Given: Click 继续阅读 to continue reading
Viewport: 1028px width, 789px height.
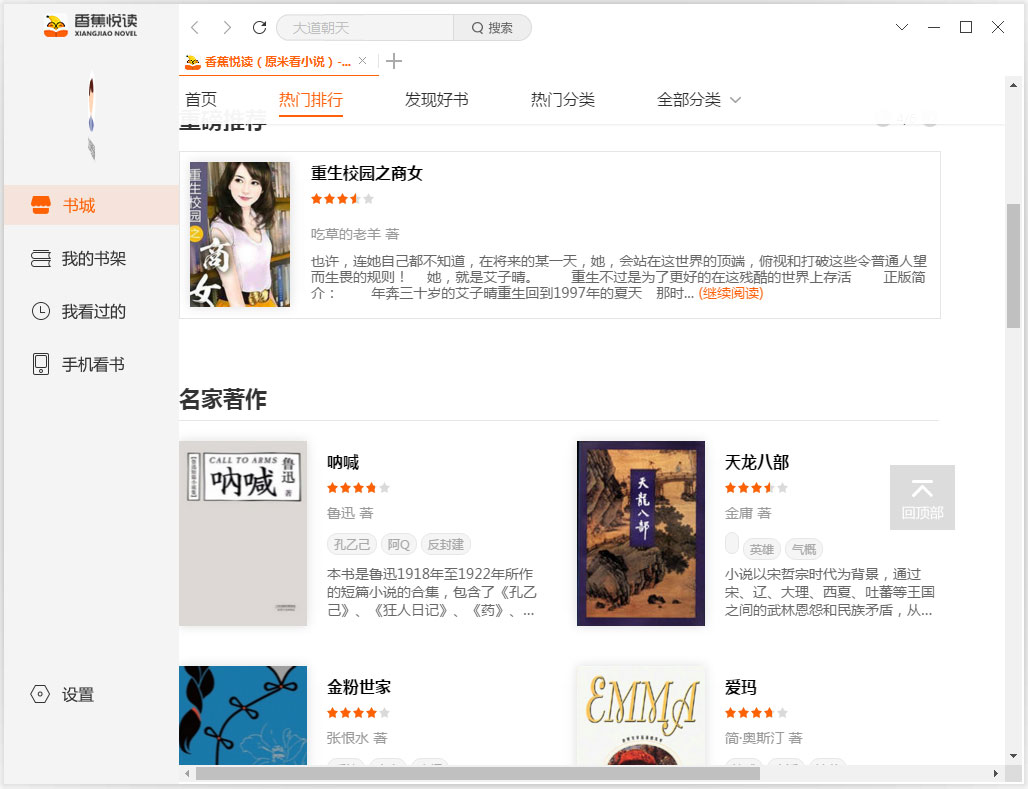Looking at the screenshot, I should pyautogui.click(x=731, y=293).
